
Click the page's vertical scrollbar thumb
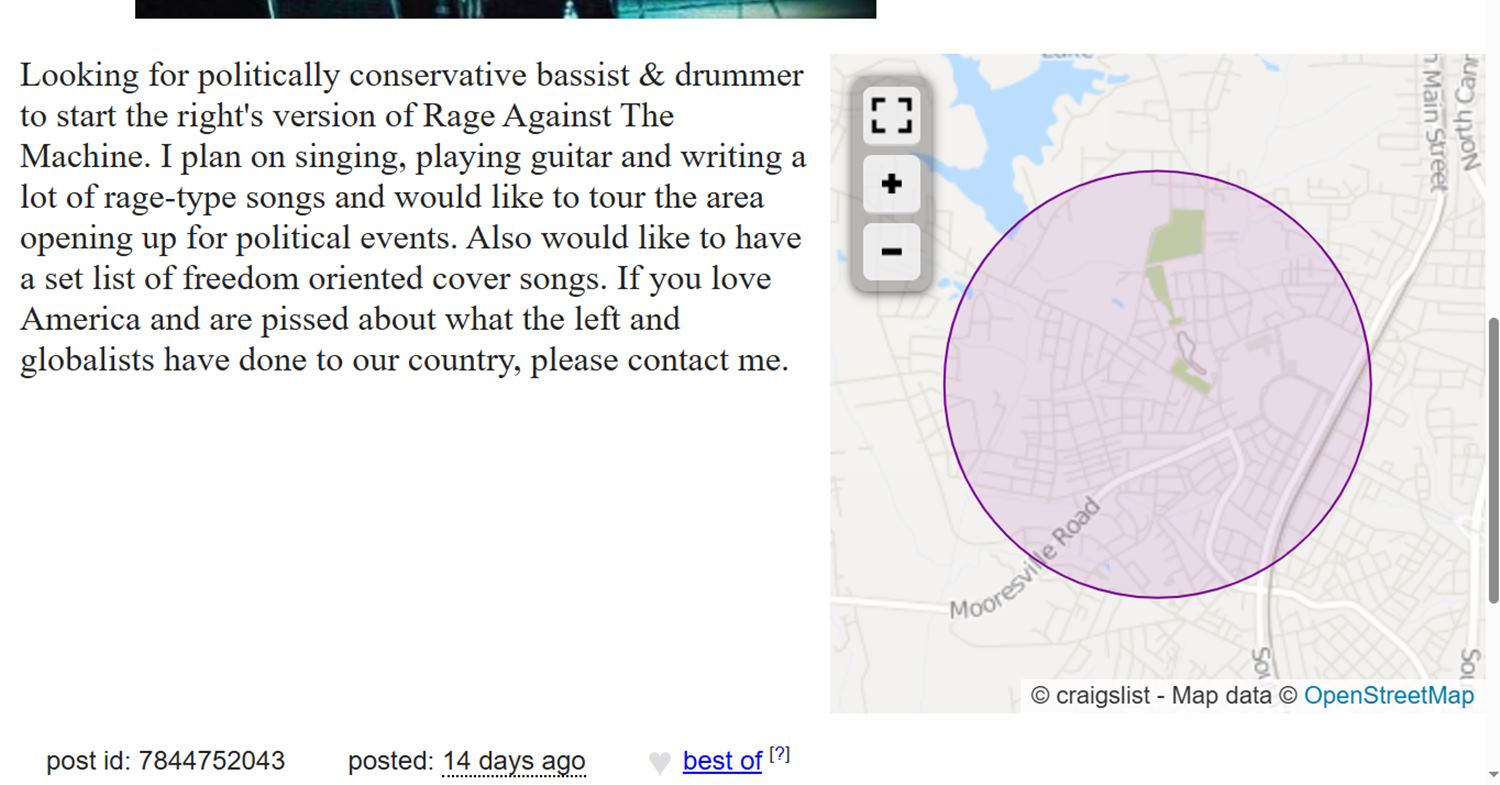point(1493,460)
